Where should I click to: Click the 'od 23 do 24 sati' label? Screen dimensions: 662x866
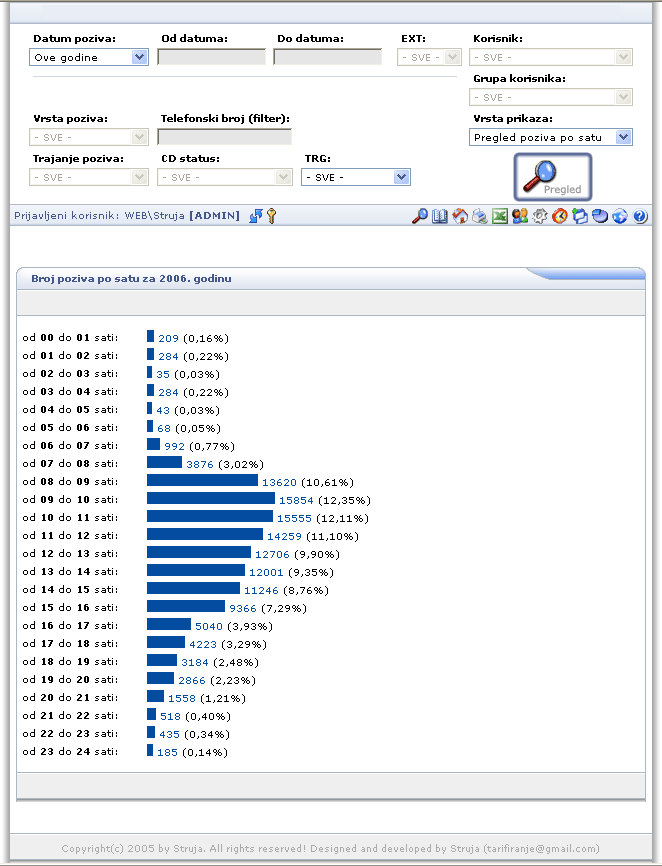(x=70, y=752)
